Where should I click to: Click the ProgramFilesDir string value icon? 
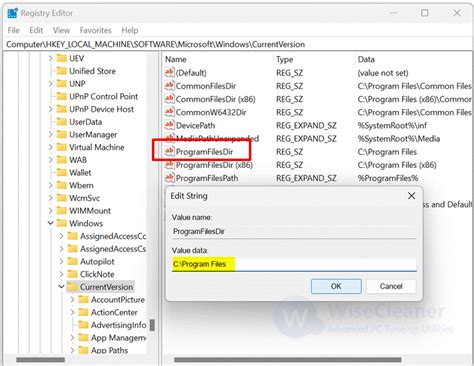pyautogui.click(x=169, y=151)
